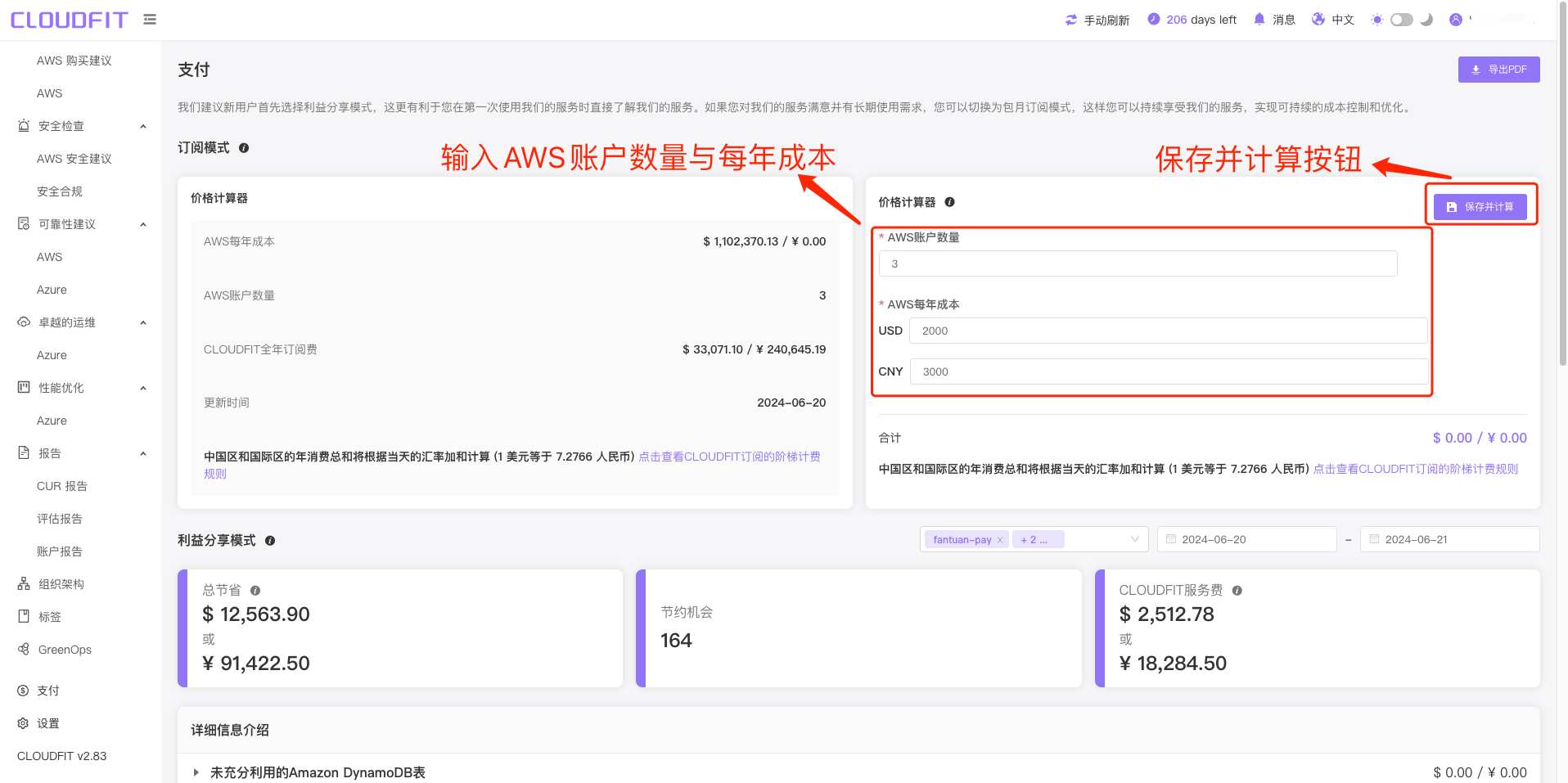Click info icon next to 总节省

click(255, 591)
